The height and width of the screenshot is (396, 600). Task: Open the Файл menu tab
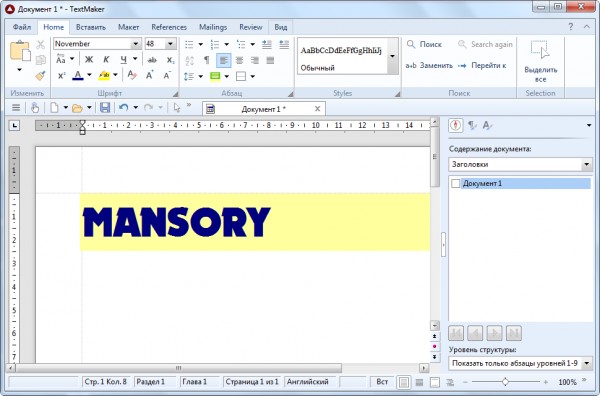click(x=22, y=27)
